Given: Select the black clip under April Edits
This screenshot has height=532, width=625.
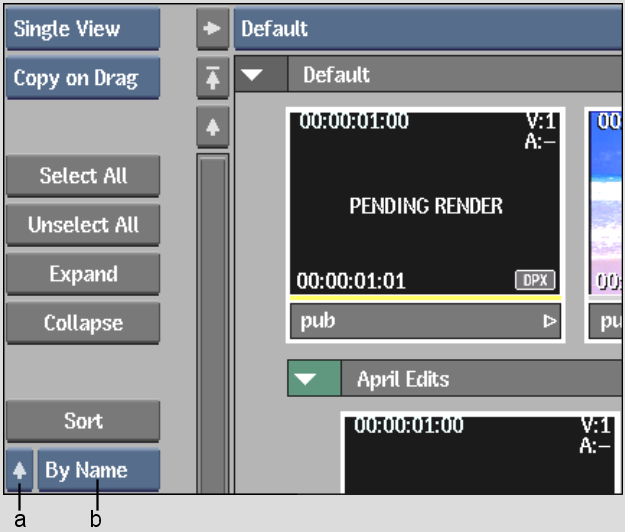Looking at the screenshot, I should tap(480, 455).
